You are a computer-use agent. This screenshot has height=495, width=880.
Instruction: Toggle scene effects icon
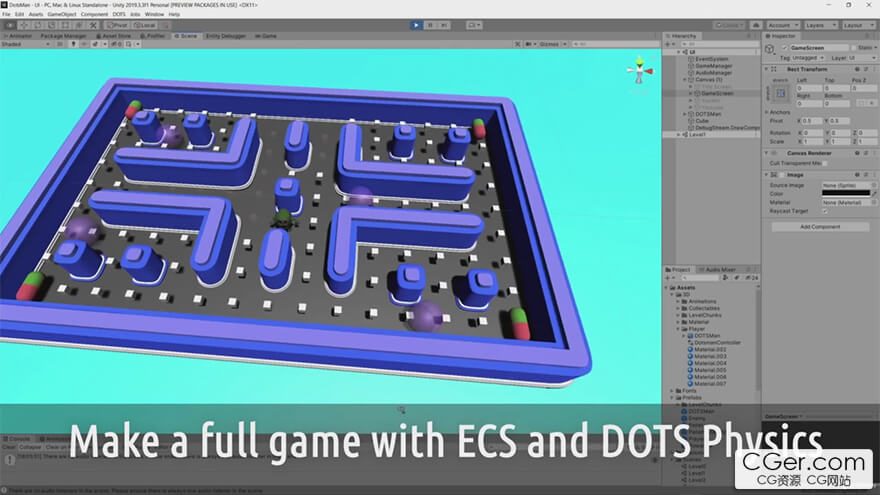(95, 44)
